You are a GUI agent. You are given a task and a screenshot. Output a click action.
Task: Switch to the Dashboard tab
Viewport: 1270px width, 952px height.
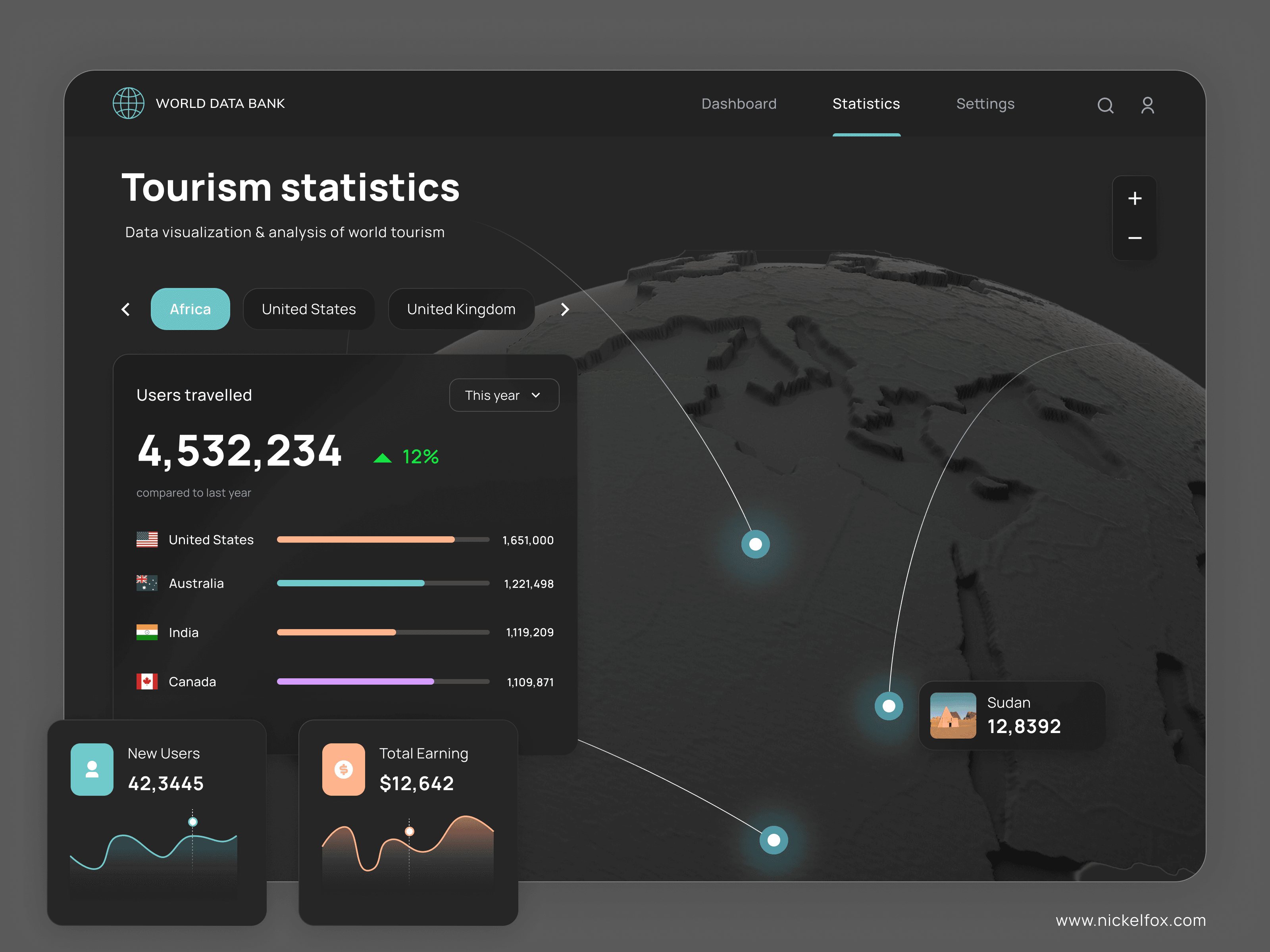click(x=739, y=104)
